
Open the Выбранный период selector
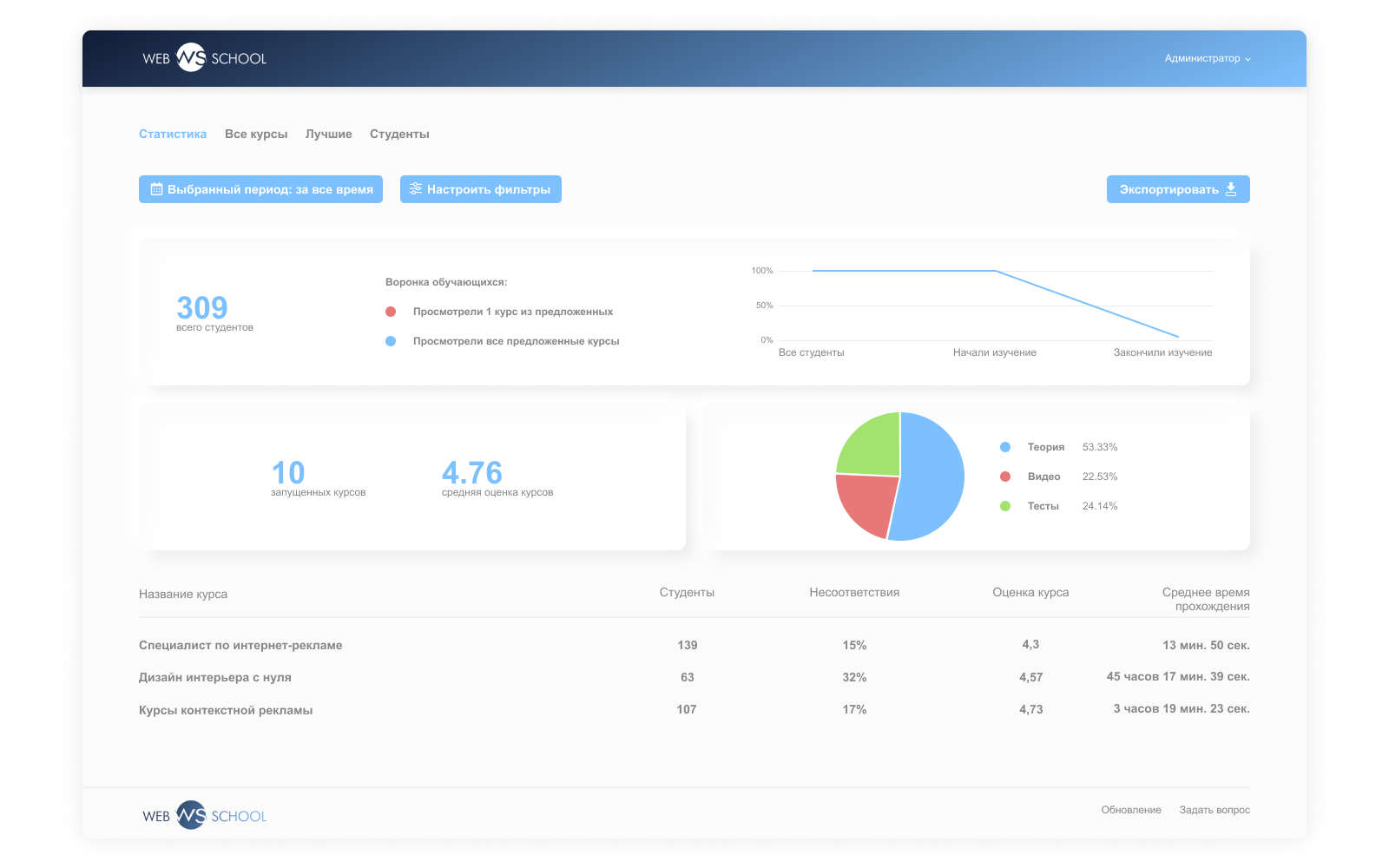pos(260,189)
